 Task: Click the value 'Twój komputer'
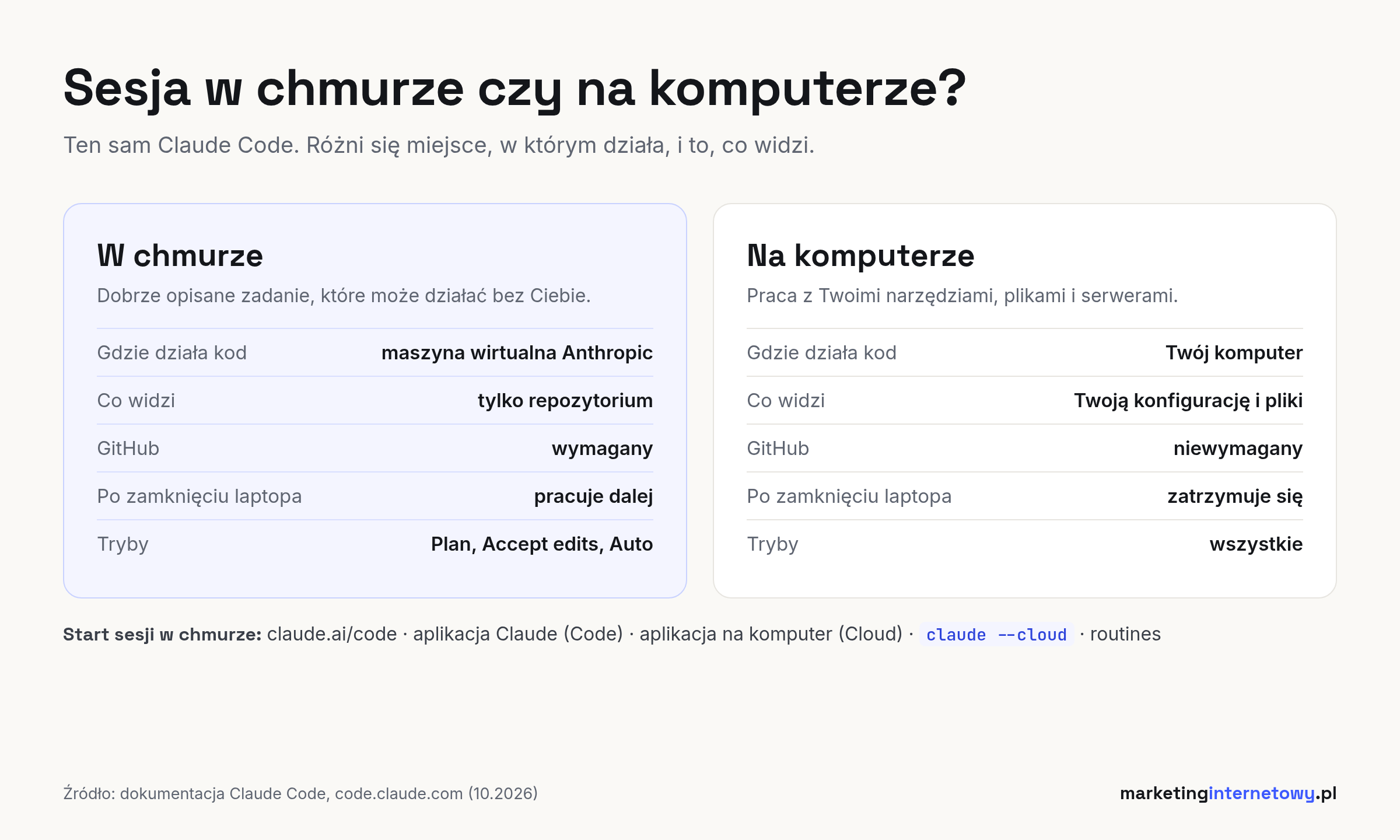pyautogui.click(x=1234, y=353)
